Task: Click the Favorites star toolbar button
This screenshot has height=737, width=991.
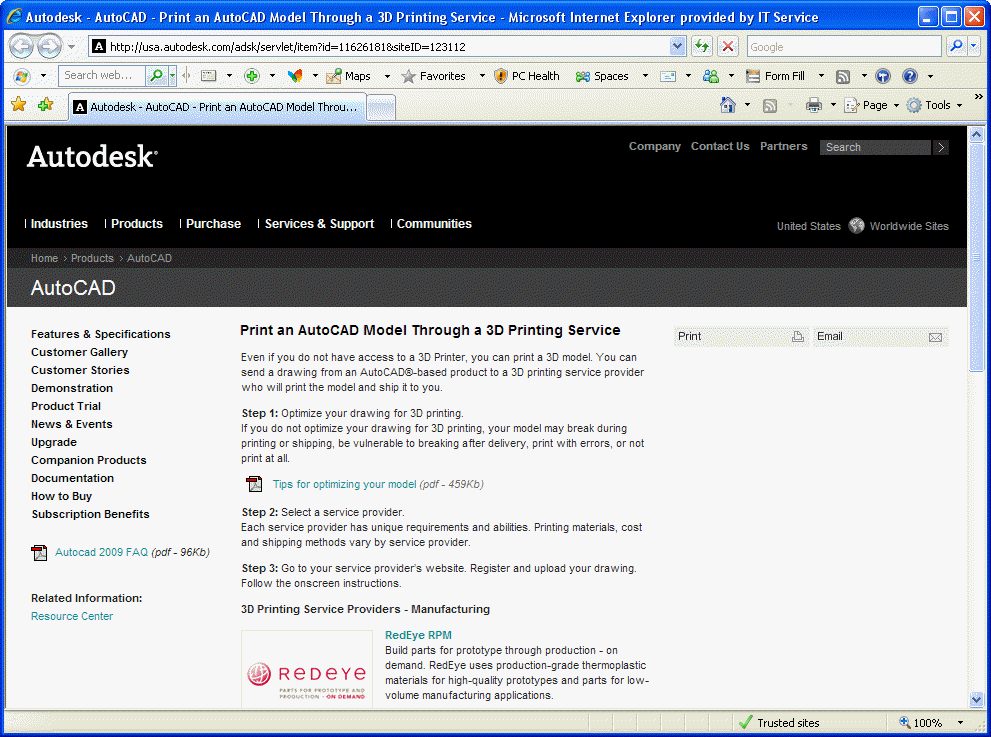Action: (434, 76)
